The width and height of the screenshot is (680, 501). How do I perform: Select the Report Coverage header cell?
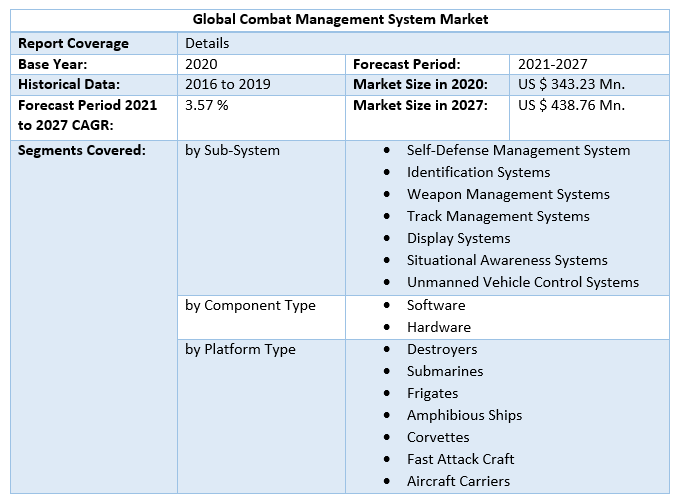pos(74,43)
